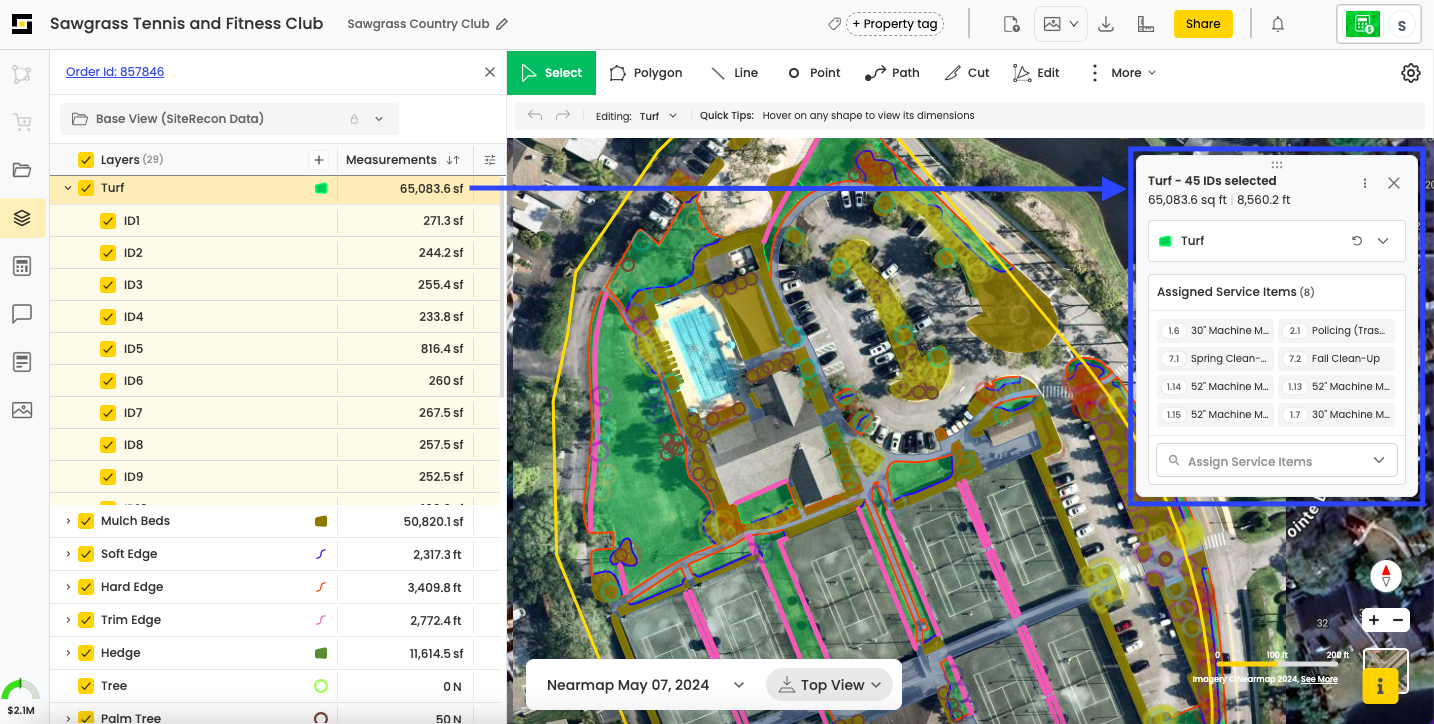This screenshot has width=1434, height=724.
Task: Uncheck the ID1 checkbox
Action: pos(108,221)
